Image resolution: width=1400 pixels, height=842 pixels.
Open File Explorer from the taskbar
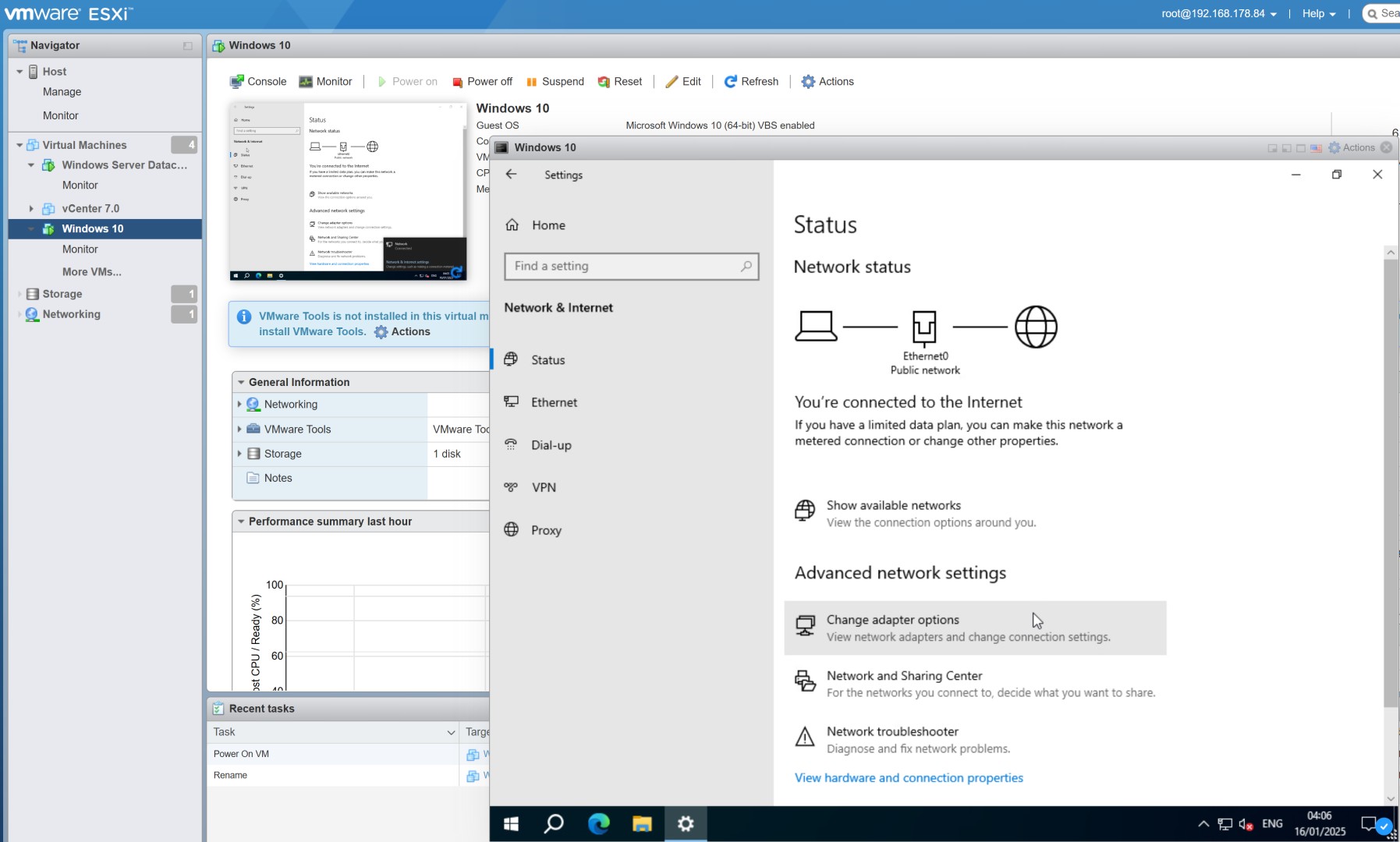[642, 824]
